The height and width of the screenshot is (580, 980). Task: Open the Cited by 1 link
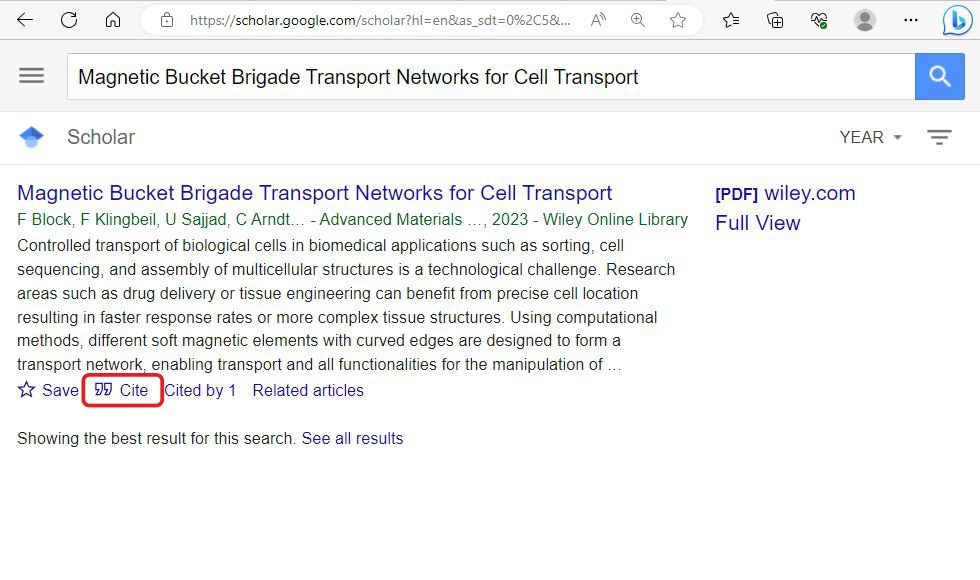[200, 390]
